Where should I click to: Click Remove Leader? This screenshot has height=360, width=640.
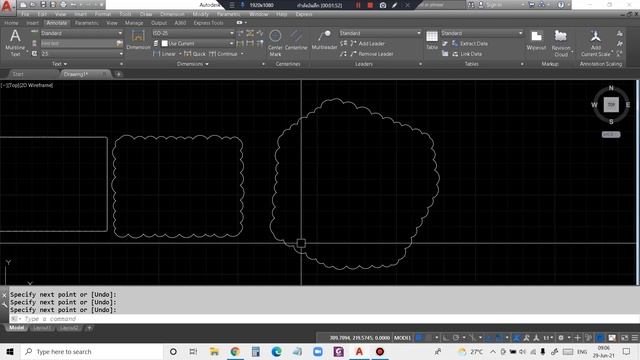tap(372, 54)
